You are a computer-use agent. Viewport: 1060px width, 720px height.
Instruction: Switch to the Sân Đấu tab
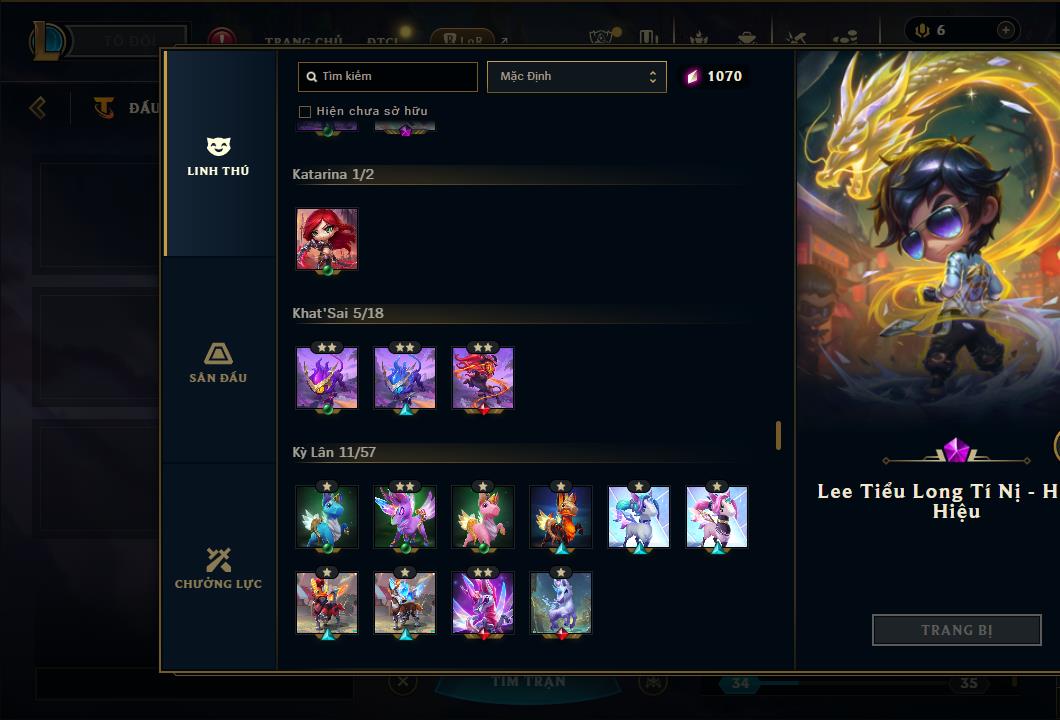click(x=218, y=362)
